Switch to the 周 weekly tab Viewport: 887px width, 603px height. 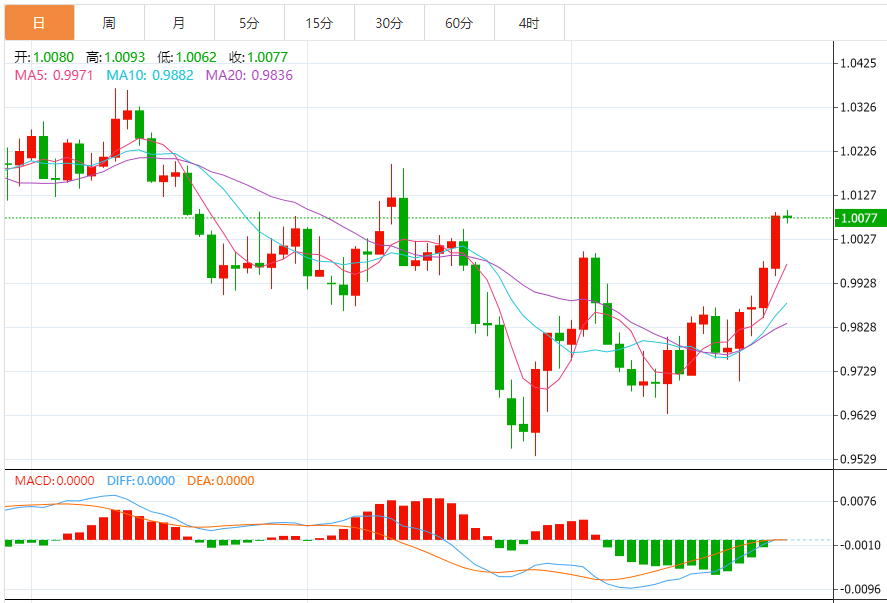(109, 23)
